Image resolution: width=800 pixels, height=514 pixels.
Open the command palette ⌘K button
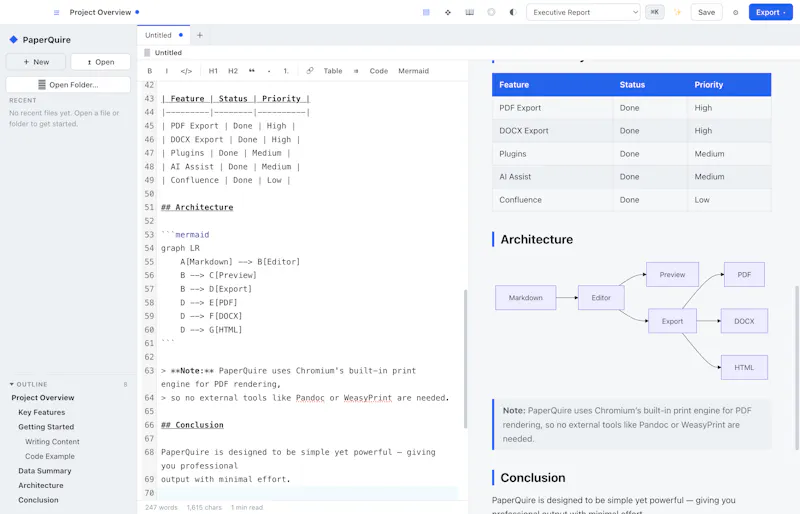(x=655, y=12)
